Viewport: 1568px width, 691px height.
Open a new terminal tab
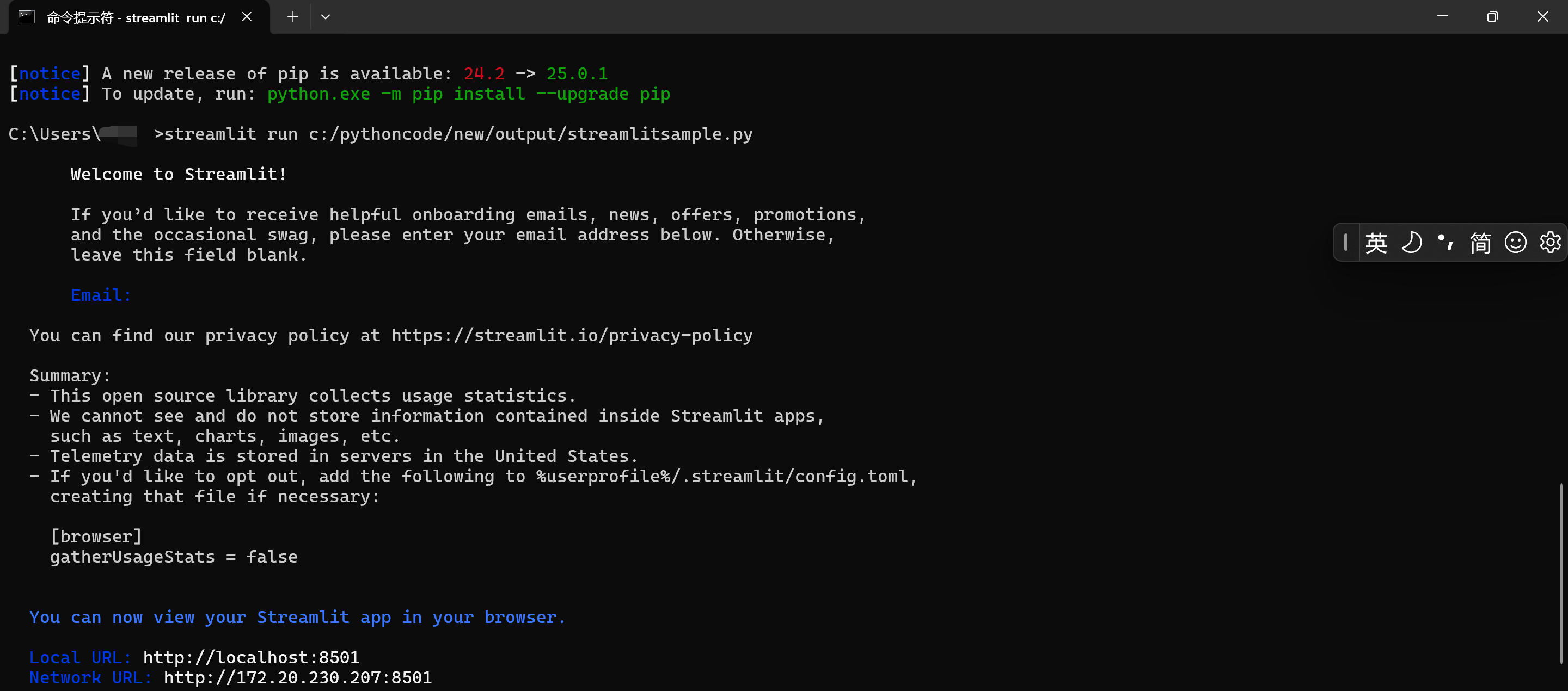click(x=293, y=17)
